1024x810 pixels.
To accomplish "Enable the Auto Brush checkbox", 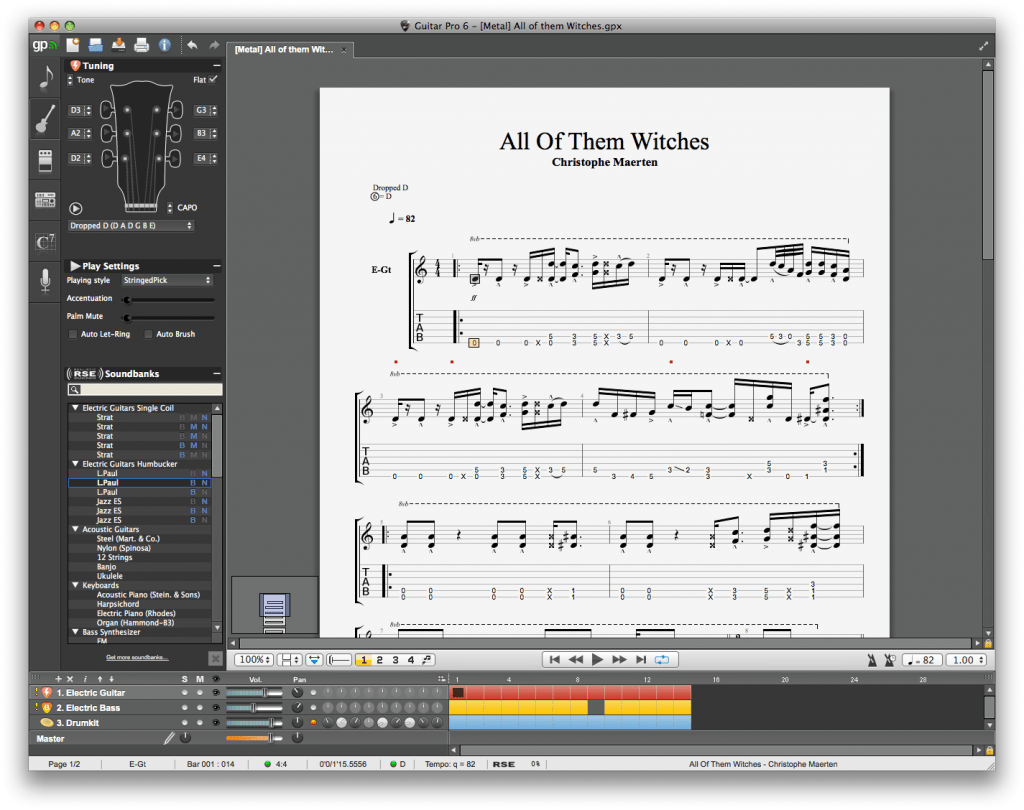I will point(148,334).
